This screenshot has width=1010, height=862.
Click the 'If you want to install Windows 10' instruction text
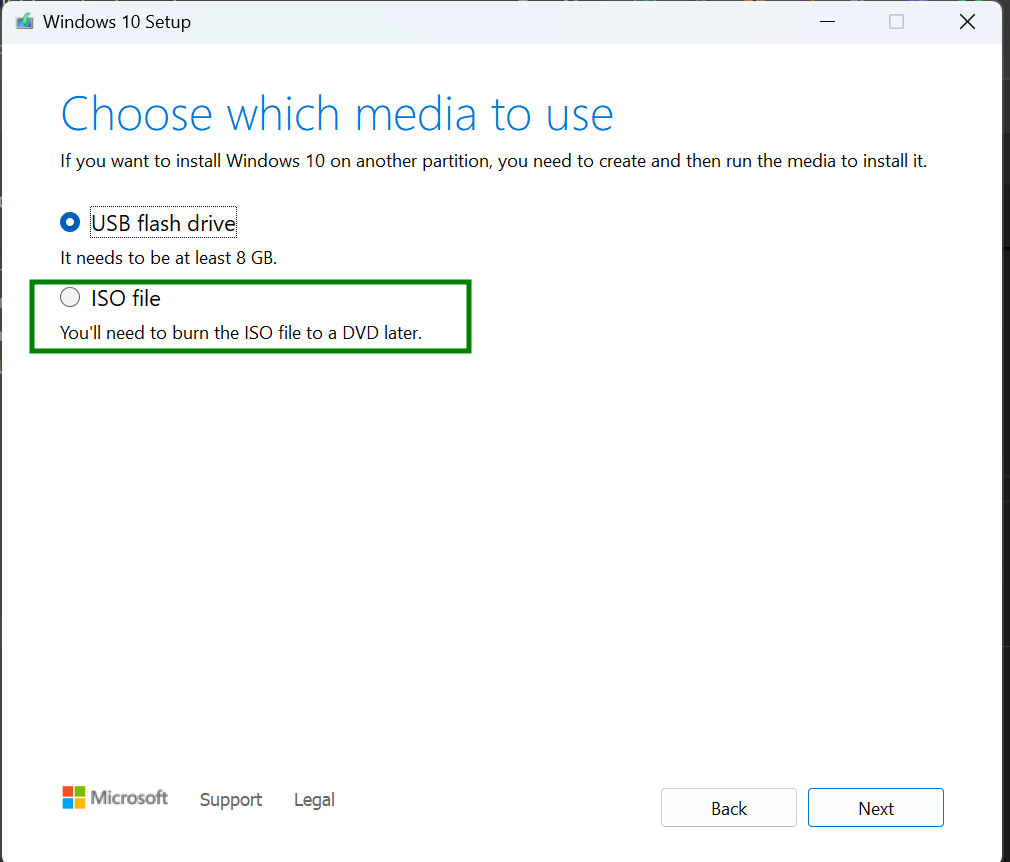click(x=493, y=161)
